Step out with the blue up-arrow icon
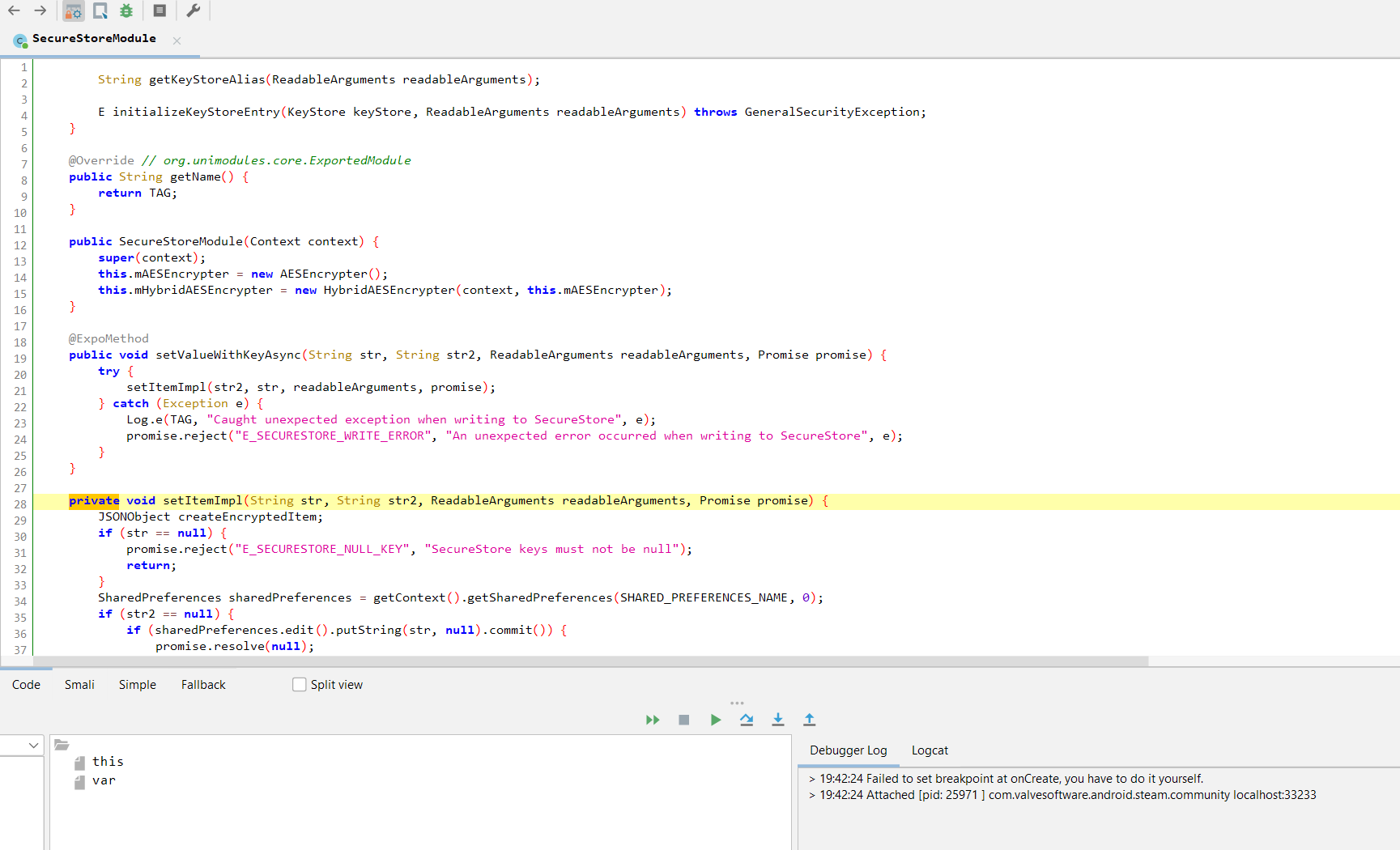This screenshot has height=850, width=1400. (808, 720)
